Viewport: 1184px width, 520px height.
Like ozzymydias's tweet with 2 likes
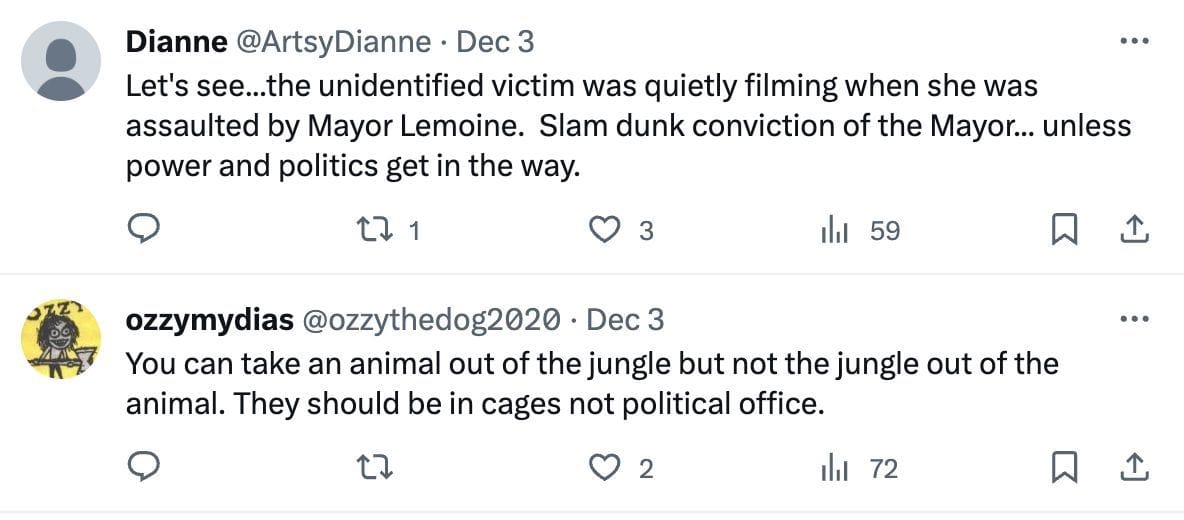tap(603, 468)
